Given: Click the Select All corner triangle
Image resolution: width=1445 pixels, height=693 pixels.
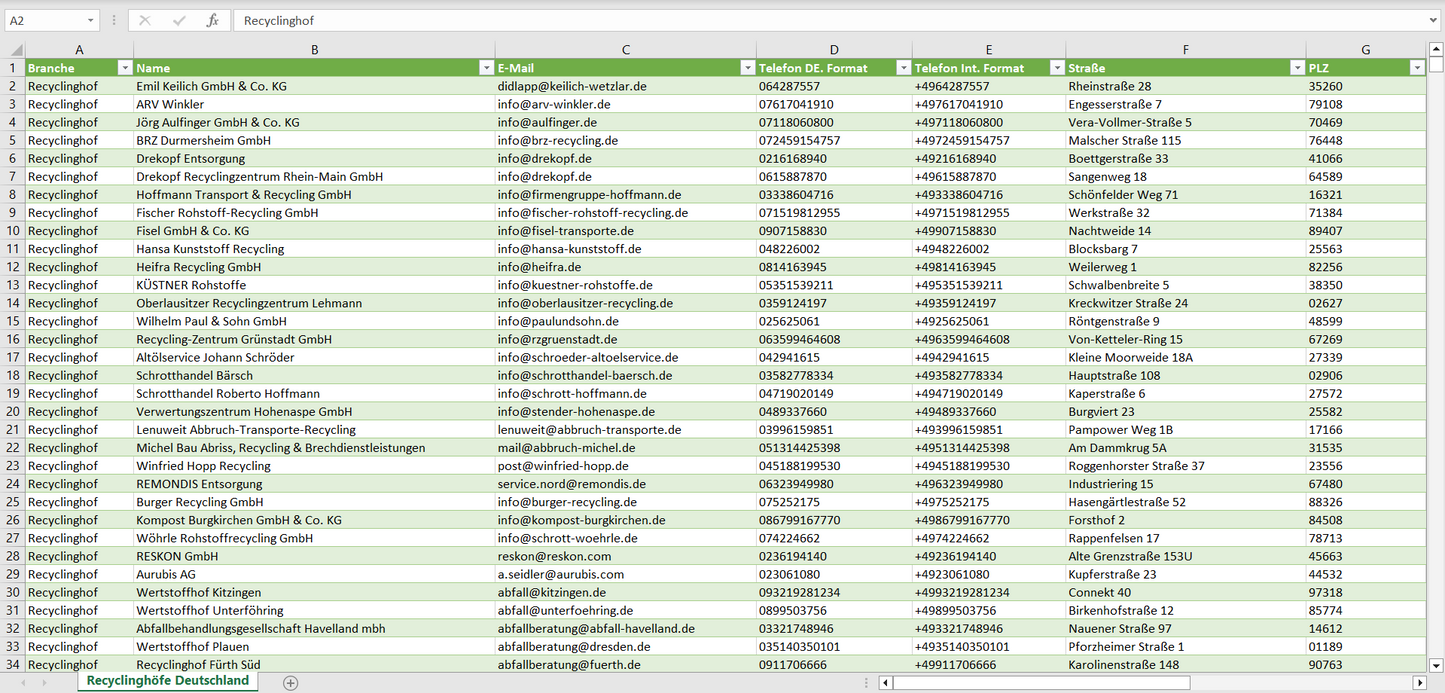Looking at the screenshot, I should point(15,50).
